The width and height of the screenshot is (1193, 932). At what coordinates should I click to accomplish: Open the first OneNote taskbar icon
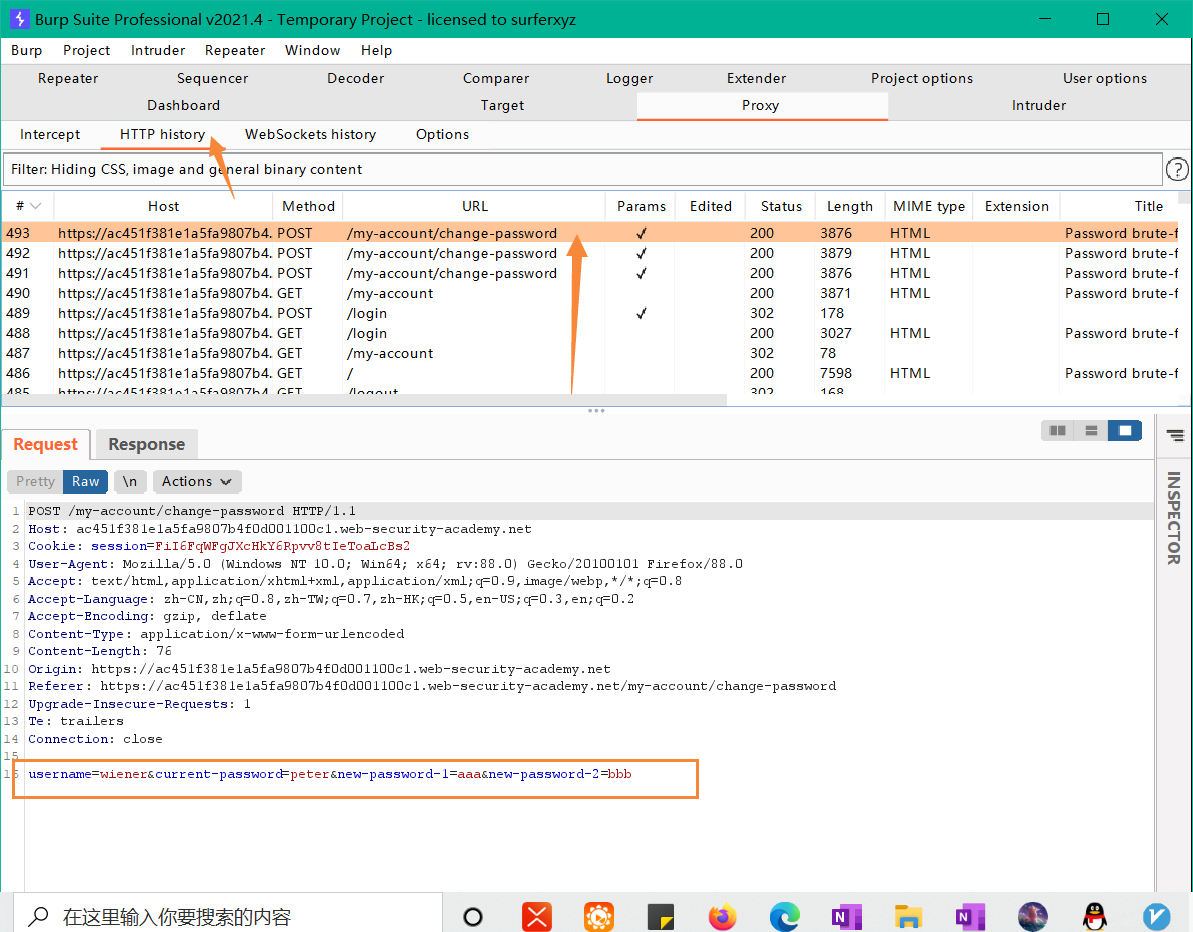(846, 917)
